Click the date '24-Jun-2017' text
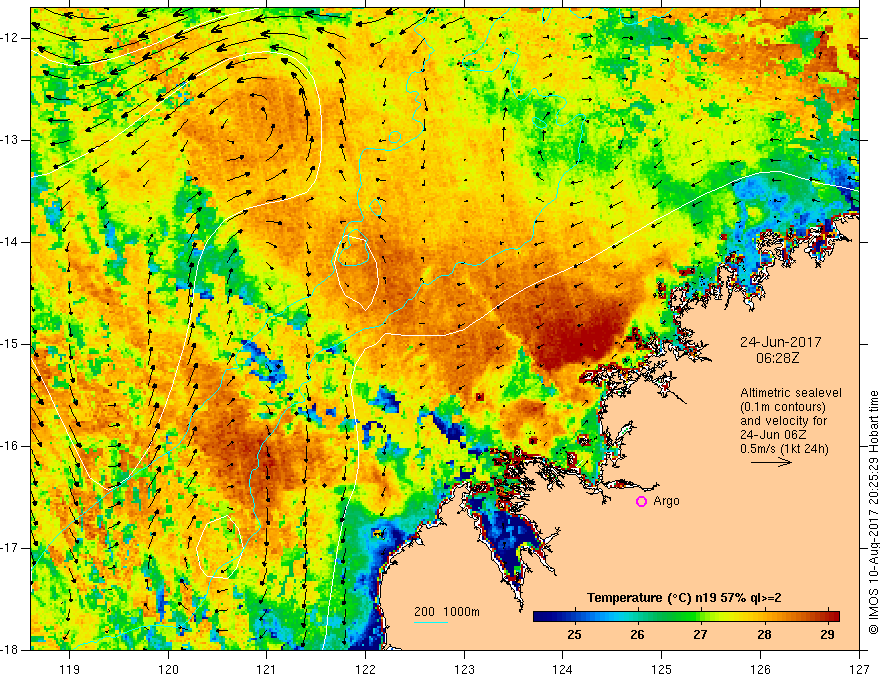Viewport: 880px width, 680px height. (780, 342)
